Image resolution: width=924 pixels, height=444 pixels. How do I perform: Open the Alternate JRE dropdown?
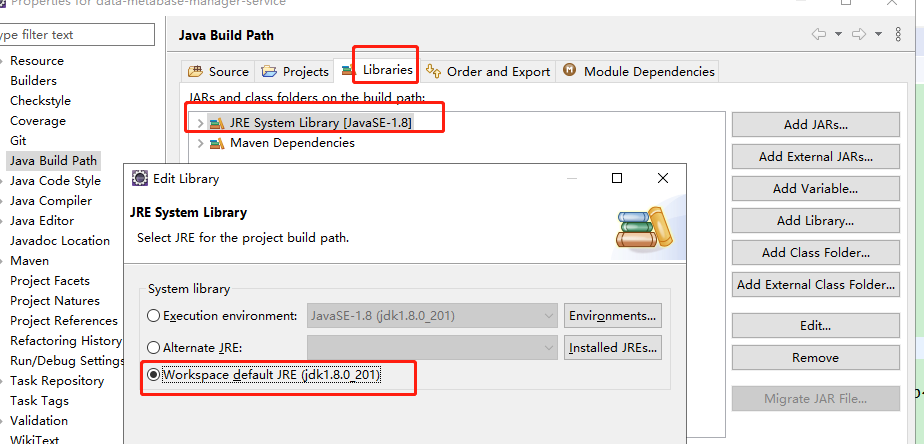click(x=432, y=348)
